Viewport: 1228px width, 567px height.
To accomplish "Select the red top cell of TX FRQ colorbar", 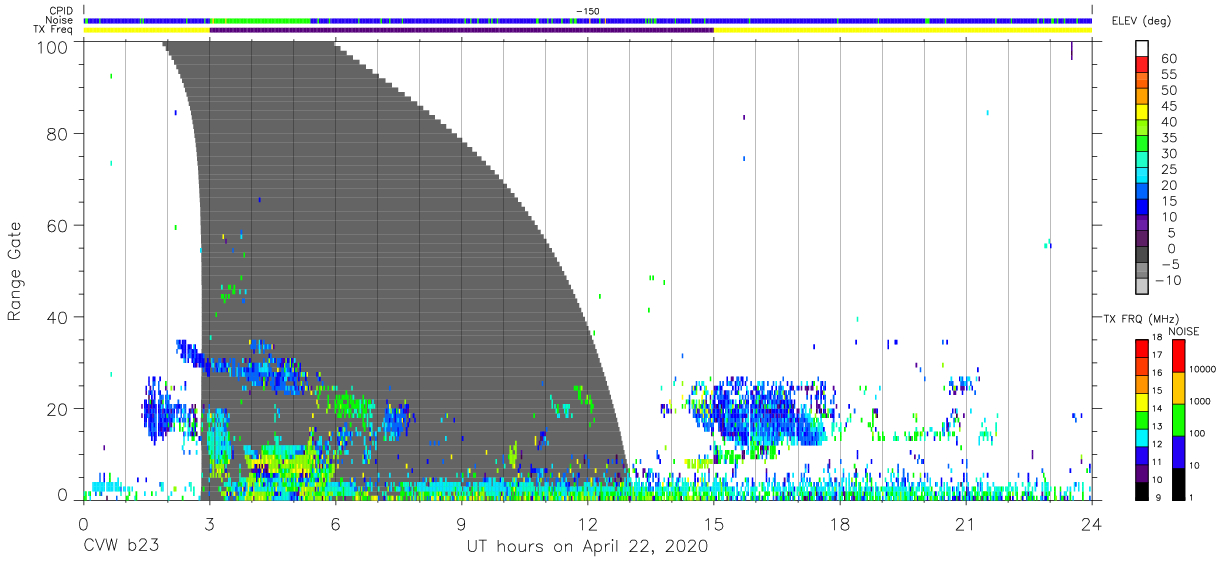I will coord(1141,348).
